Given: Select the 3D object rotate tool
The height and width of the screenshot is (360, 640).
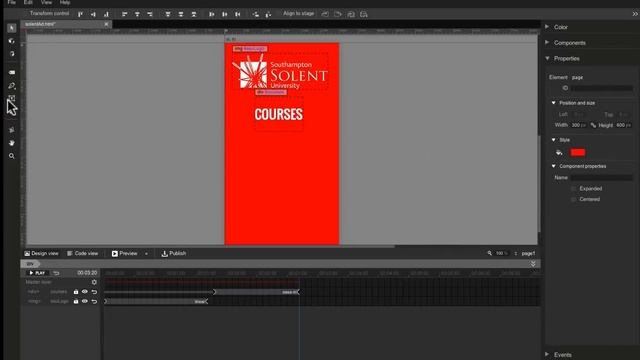Looking at the screenshot, I should click(x=11, y=41).
